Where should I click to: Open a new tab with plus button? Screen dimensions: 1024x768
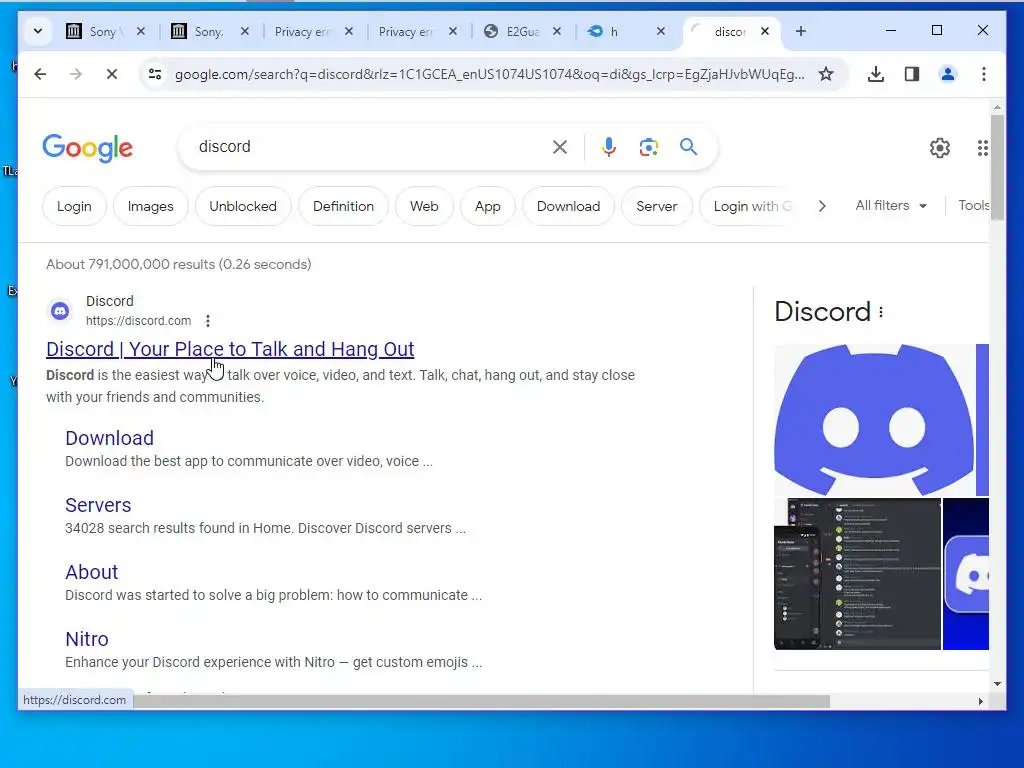801,31
